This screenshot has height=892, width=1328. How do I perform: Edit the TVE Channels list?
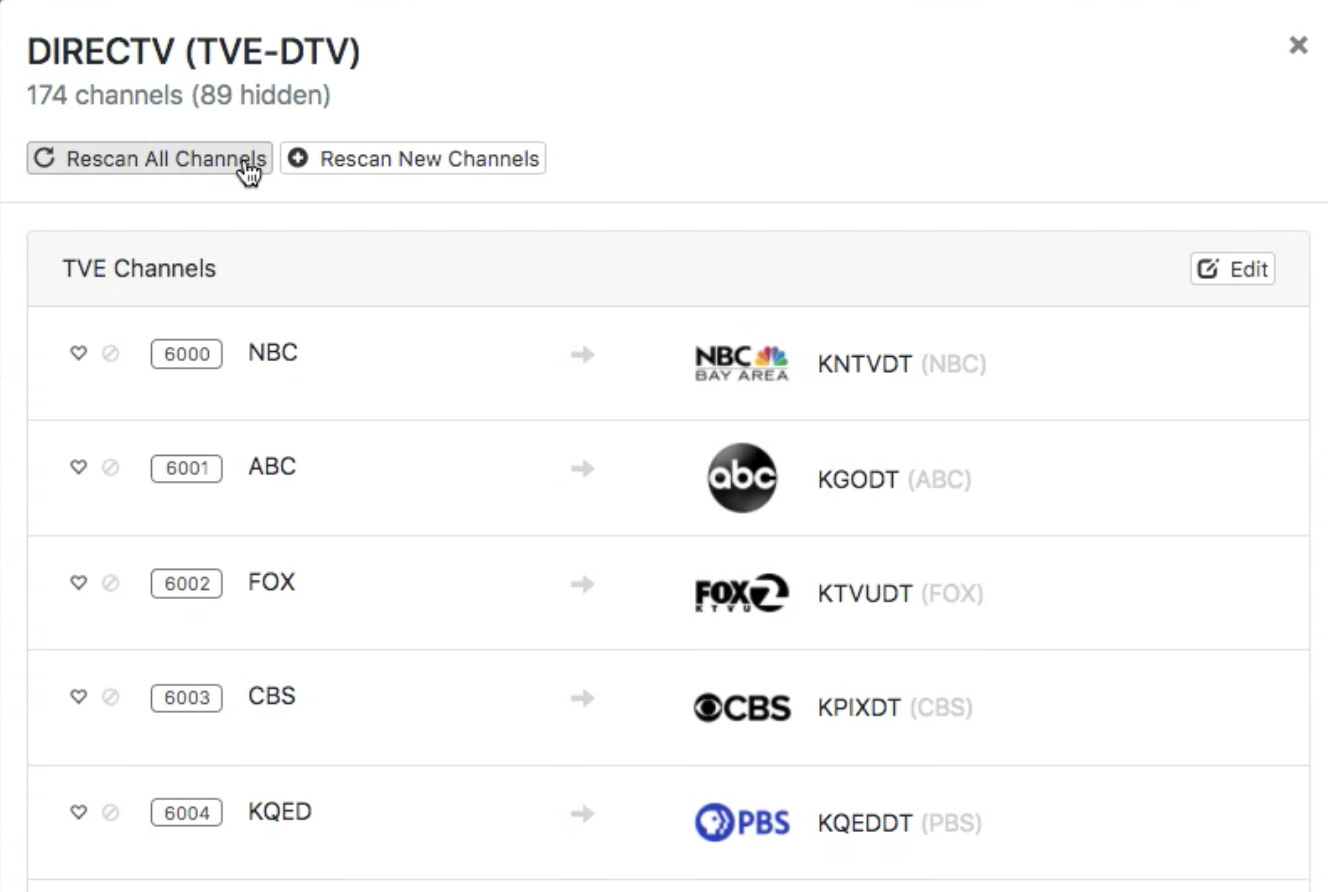pos(1232,269)
